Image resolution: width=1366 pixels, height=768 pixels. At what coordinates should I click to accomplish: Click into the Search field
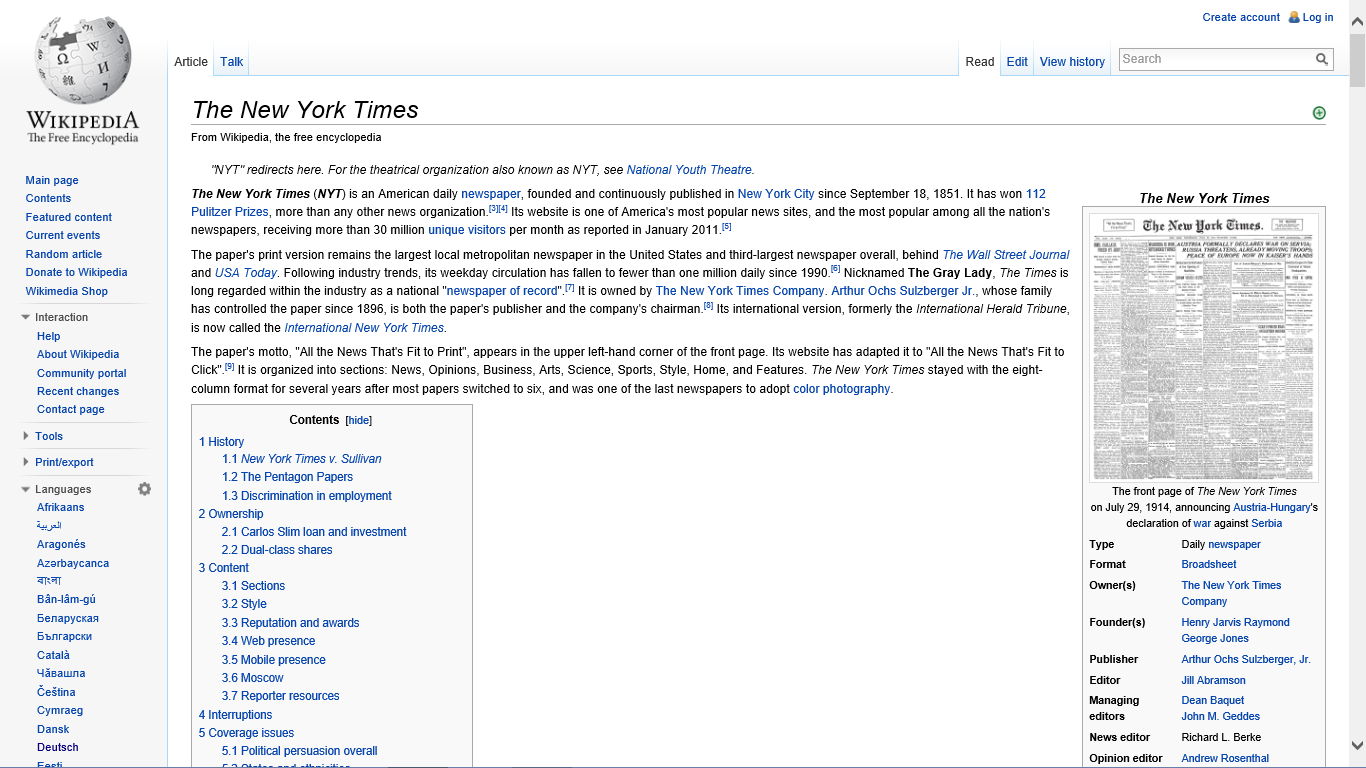coord(1216,59)
